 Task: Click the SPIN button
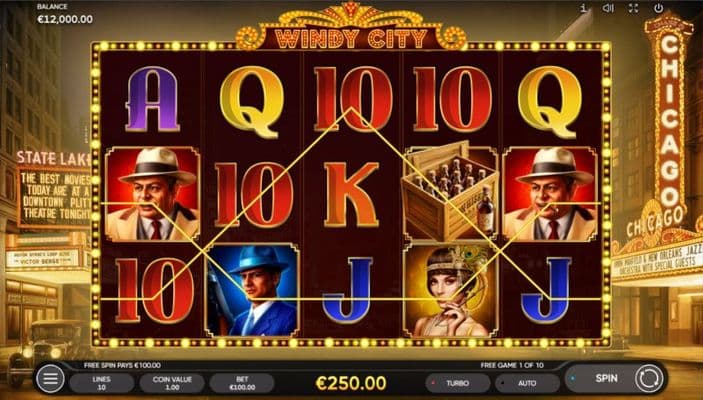606,378
